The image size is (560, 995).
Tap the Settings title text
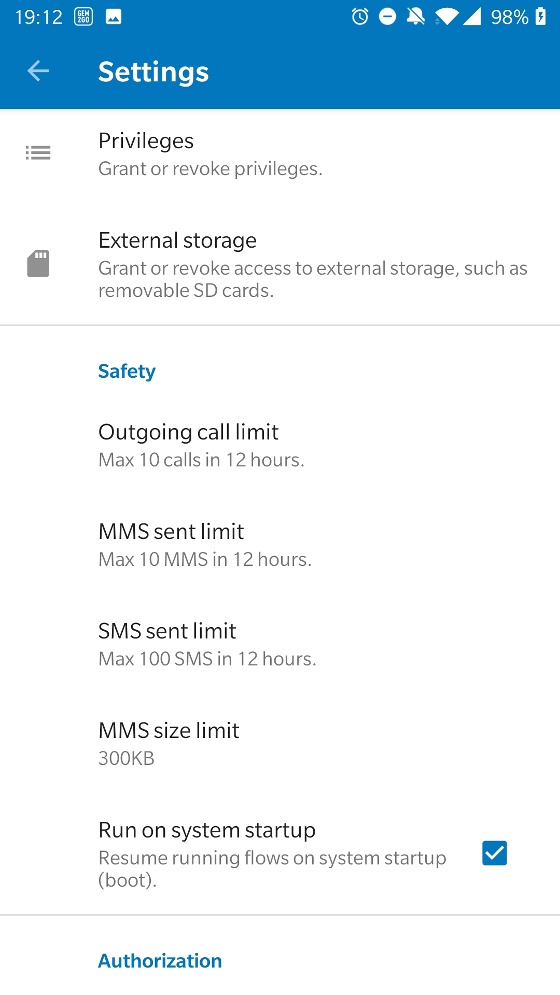coord(153,72)
